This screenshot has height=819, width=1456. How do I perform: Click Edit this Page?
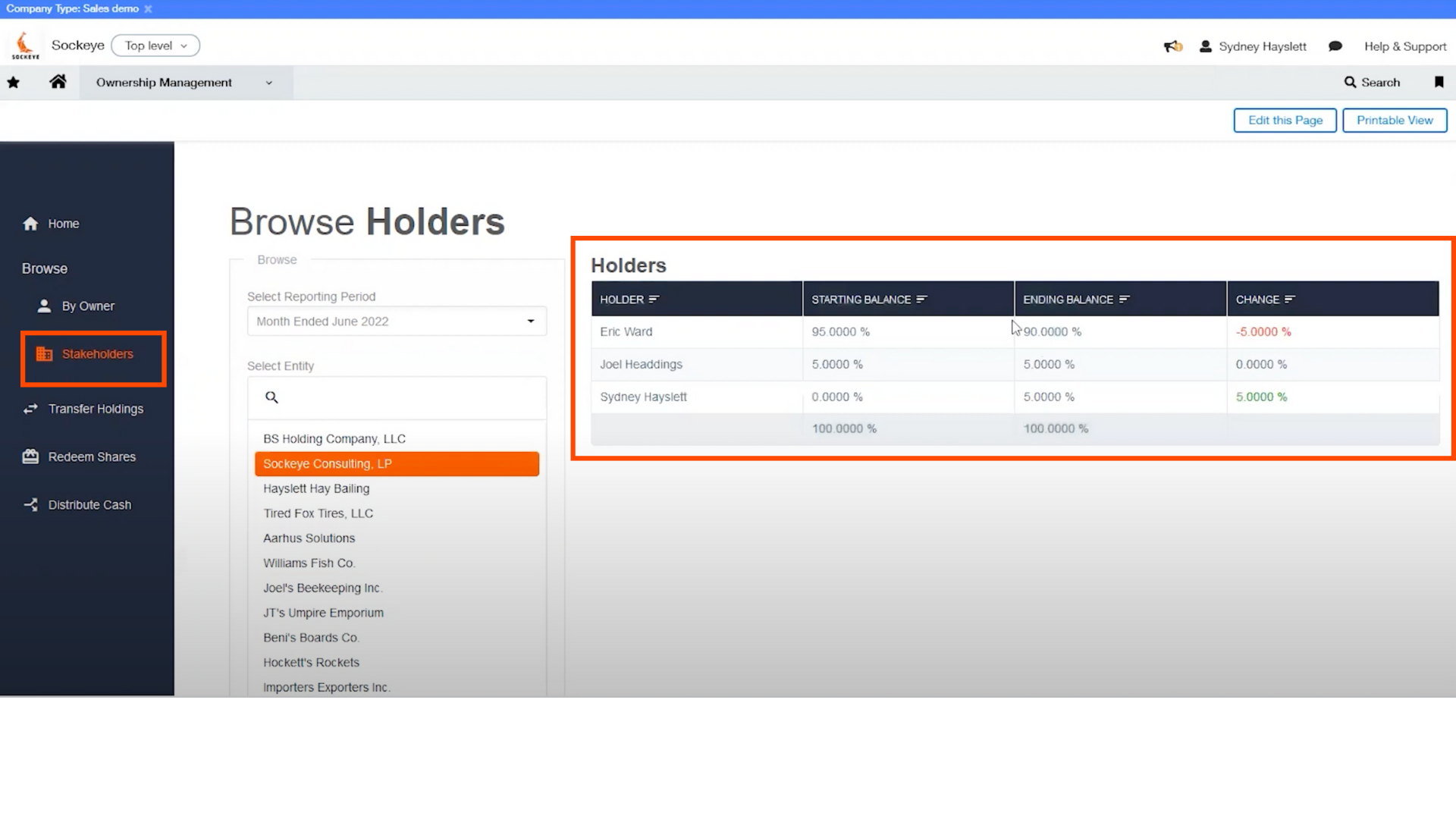(x=1285, y=121)
